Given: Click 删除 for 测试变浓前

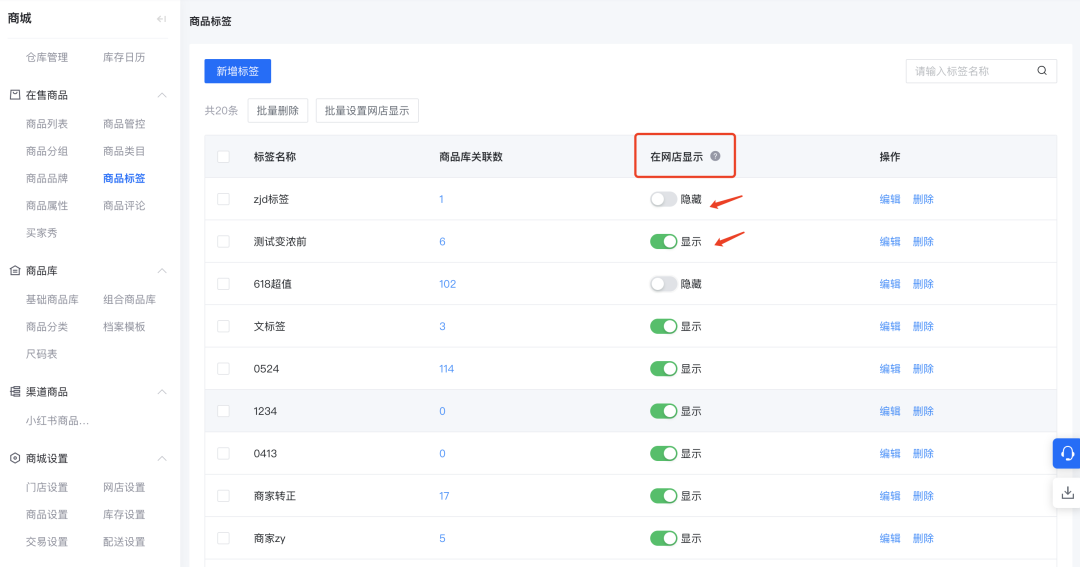Looking at the screenshot, I should click(x=923, y=242).
